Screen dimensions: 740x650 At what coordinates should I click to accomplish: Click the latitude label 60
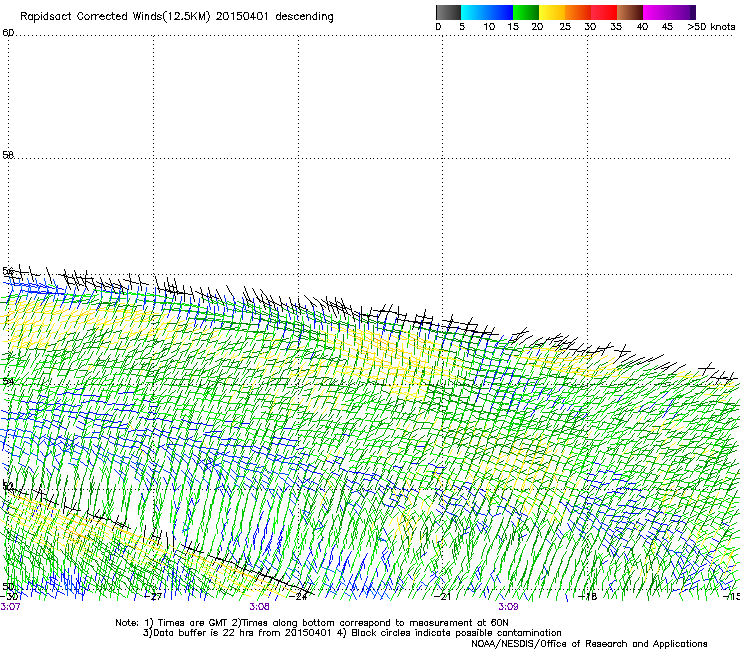click(8, 33)
